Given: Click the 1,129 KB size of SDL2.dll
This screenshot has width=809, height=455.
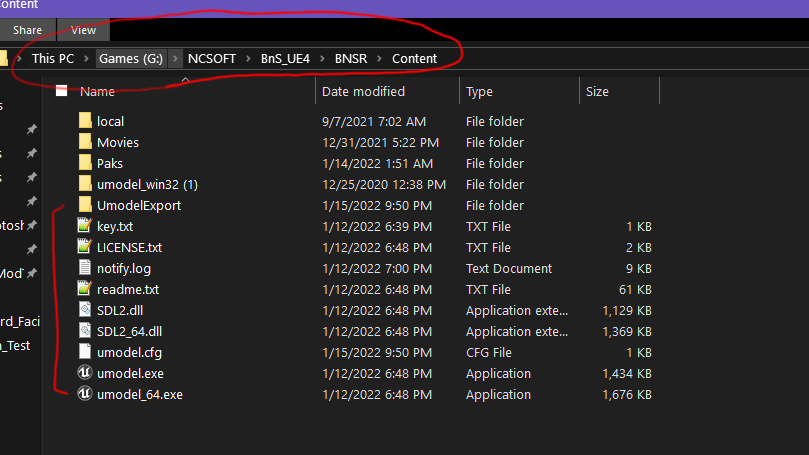Looking at the screenshot, I should click(x=627, y=311).
